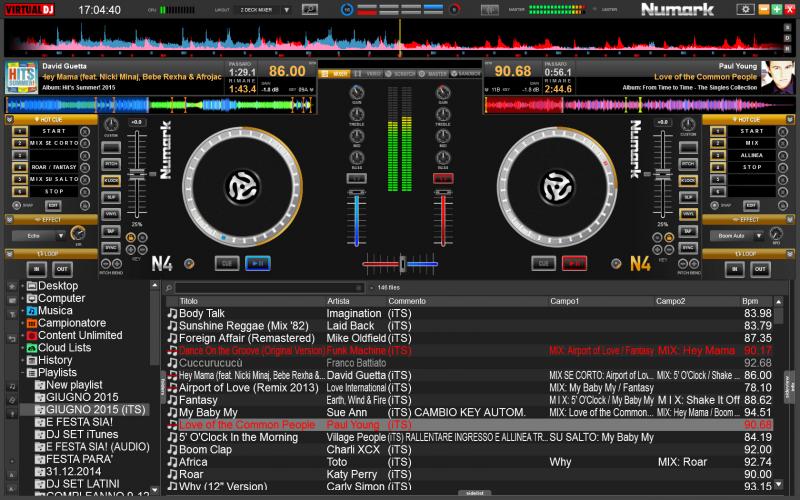Click the left deck SYNC button
Screen dimensions: 800x500
(x=111, y=246)
